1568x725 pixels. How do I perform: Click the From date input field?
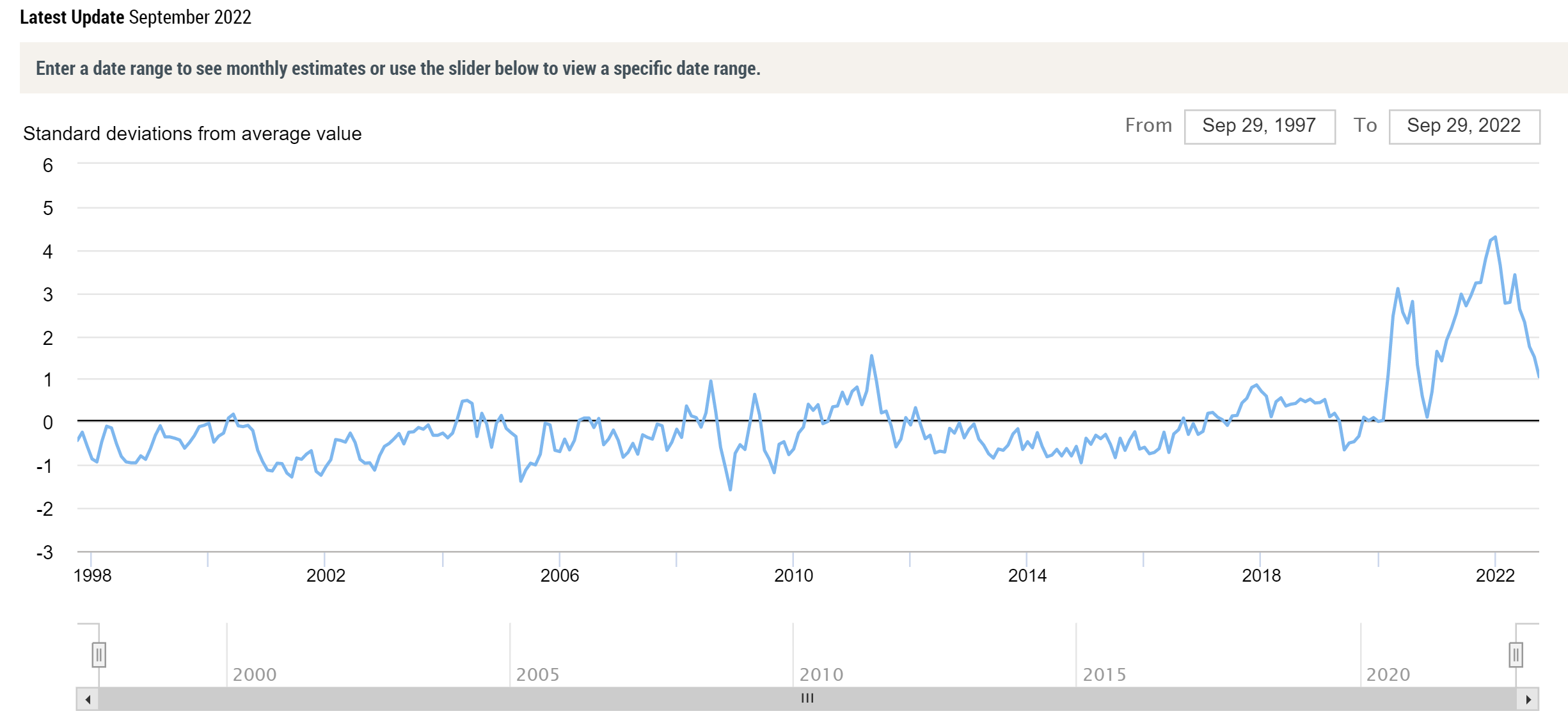(1259, 126)
